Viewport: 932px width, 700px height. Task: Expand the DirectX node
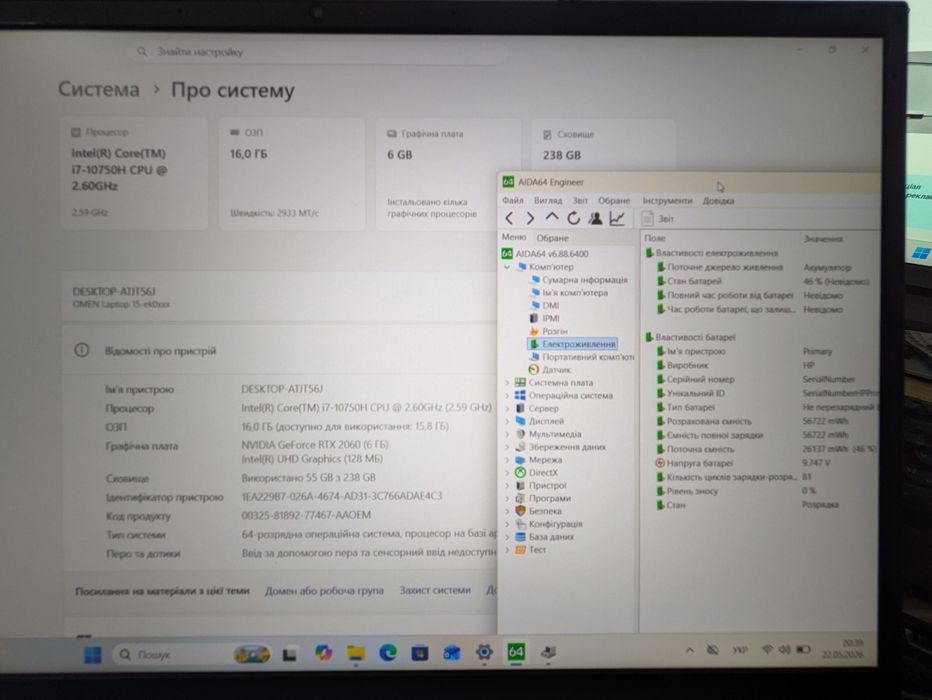507,473
